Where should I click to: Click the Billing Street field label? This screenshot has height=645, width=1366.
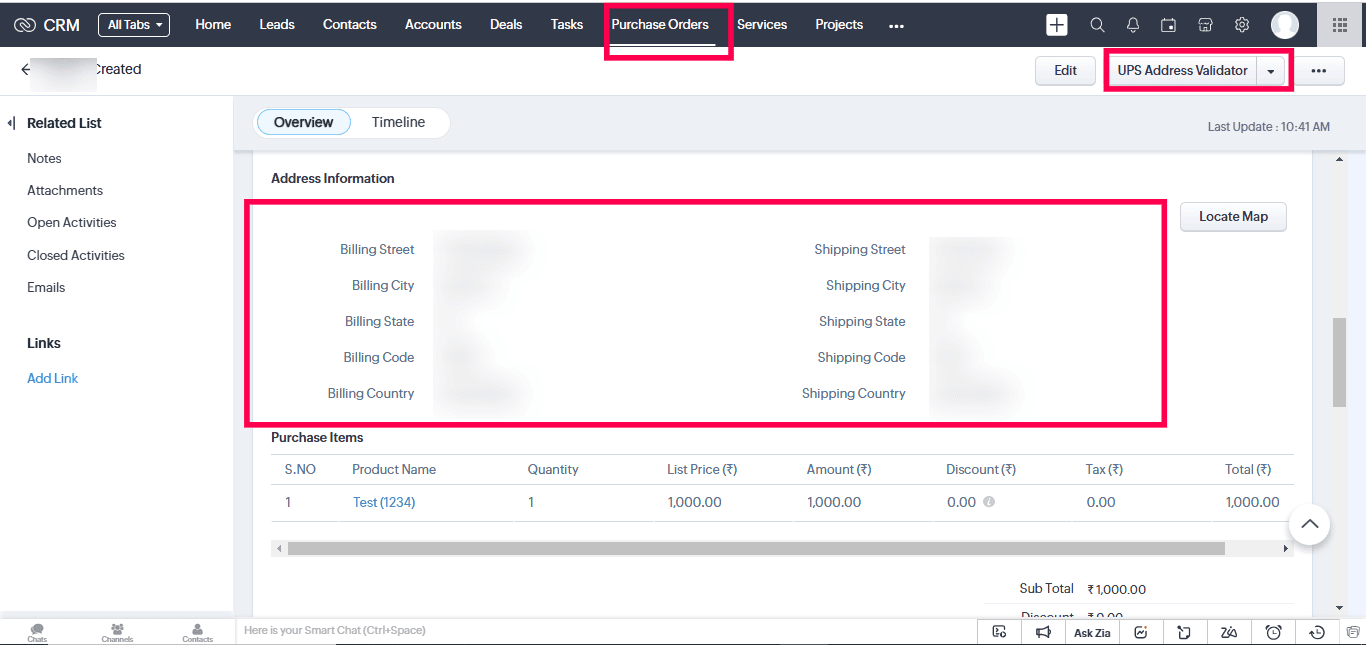pos(377,249)
